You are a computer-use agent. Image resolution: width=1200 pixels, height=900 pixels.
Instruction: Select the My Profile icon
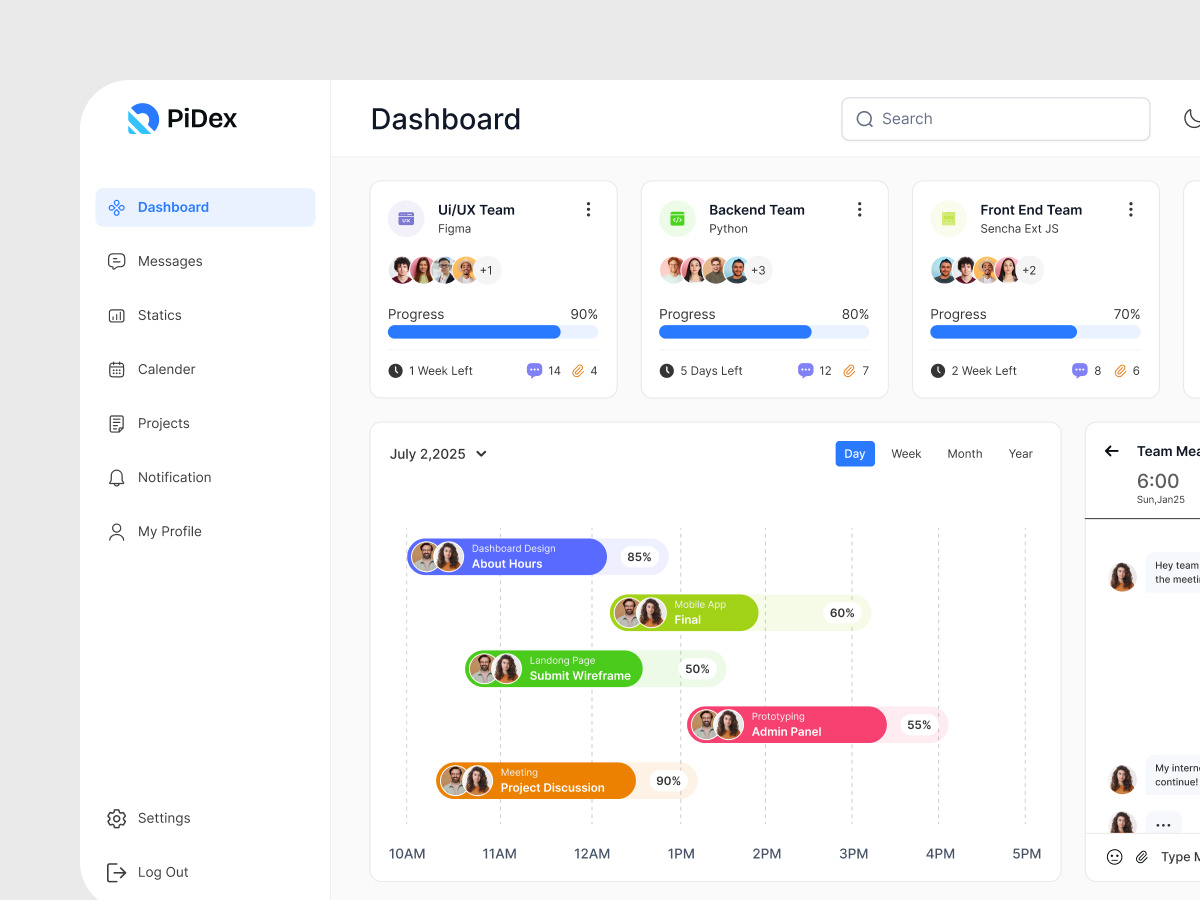pyautogui.click(x=117, y=531)
